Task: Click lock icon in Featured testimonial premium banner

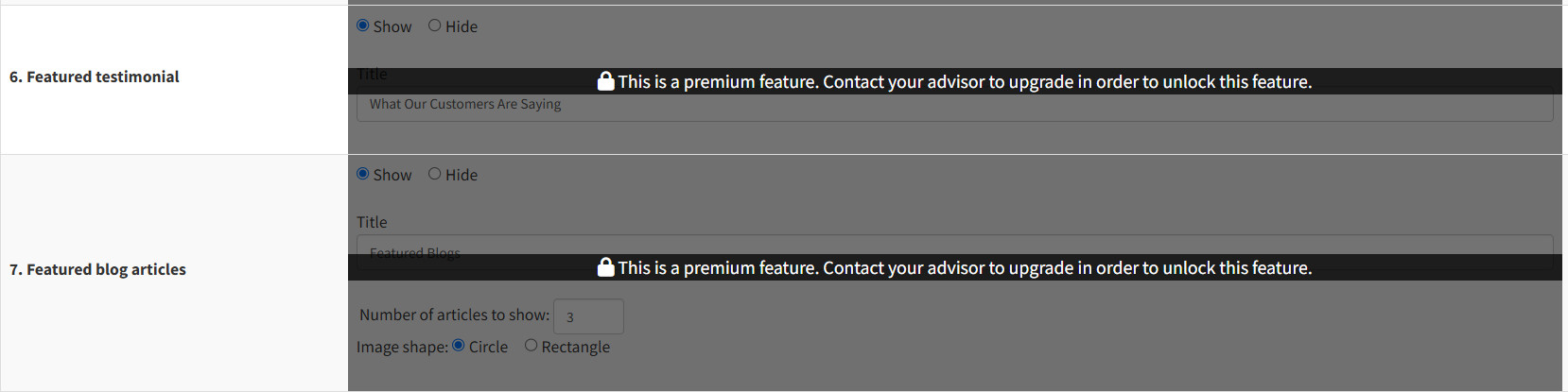Action: [x=605, y=81]
